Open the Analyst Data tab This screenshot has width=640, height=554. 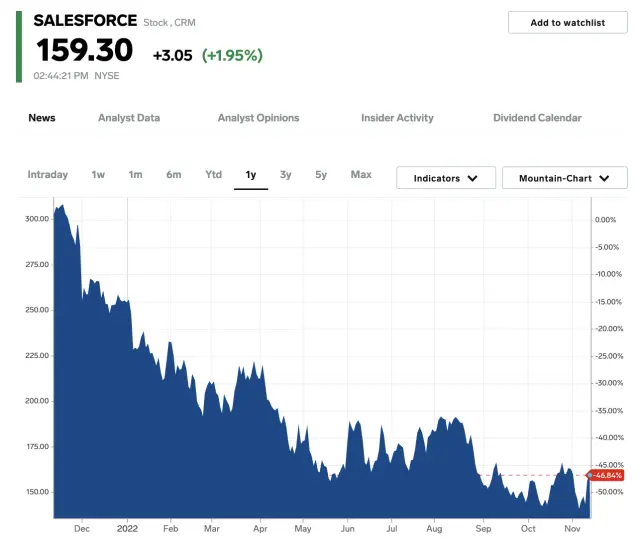click(129, 118)
